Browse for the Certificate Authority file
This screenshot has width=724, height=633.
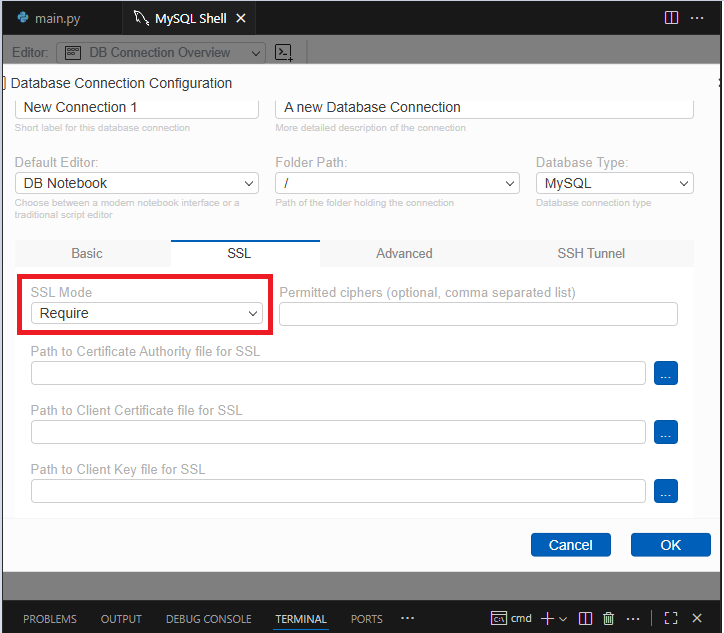(665, 373)
